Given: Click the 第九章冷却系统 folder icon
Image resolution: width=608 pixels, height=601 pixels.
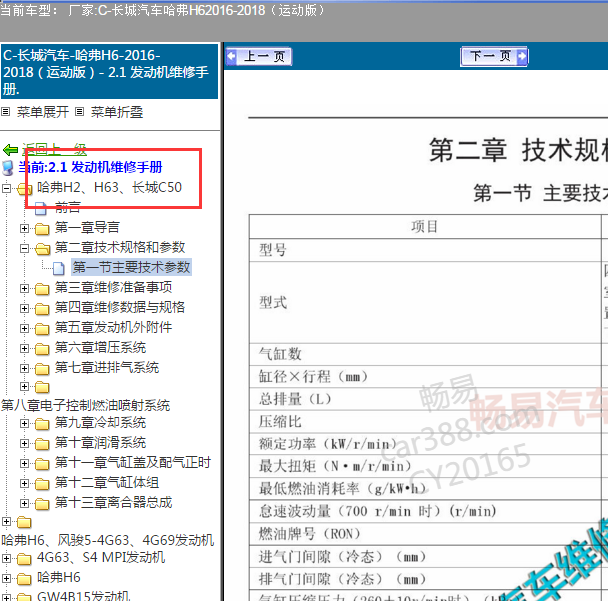Looking at the screenshot, I should click(42, 424).
